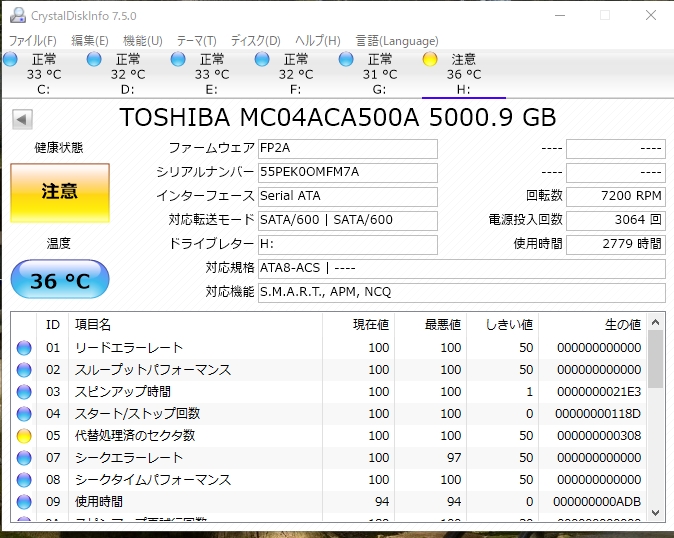The image size is (674, 538).
Task: Open the 機能(U) menu
Action: click(x=142, y=41)
